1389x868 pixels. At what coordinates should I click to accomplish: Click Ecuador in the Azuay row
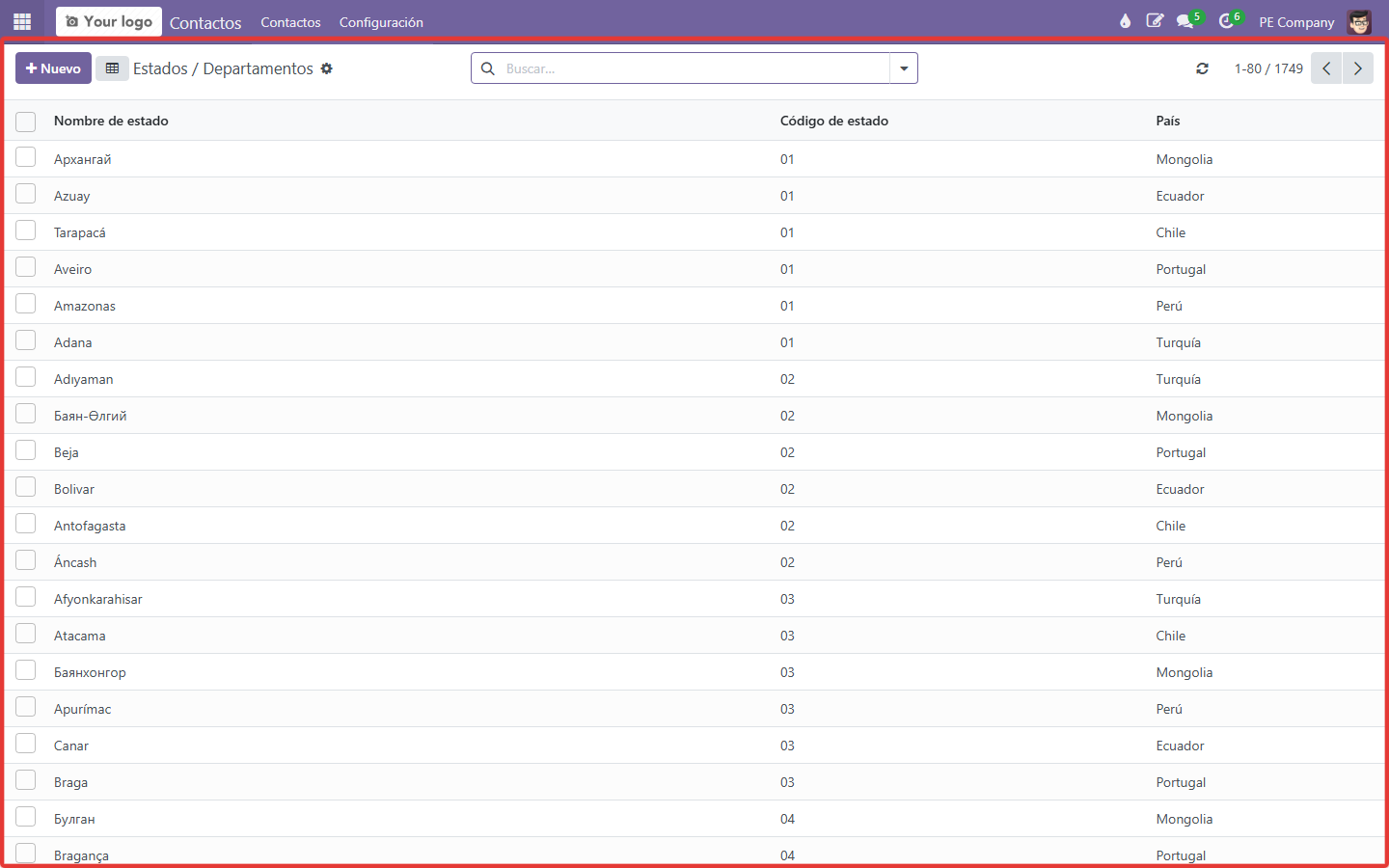[x=1181, y=196]
